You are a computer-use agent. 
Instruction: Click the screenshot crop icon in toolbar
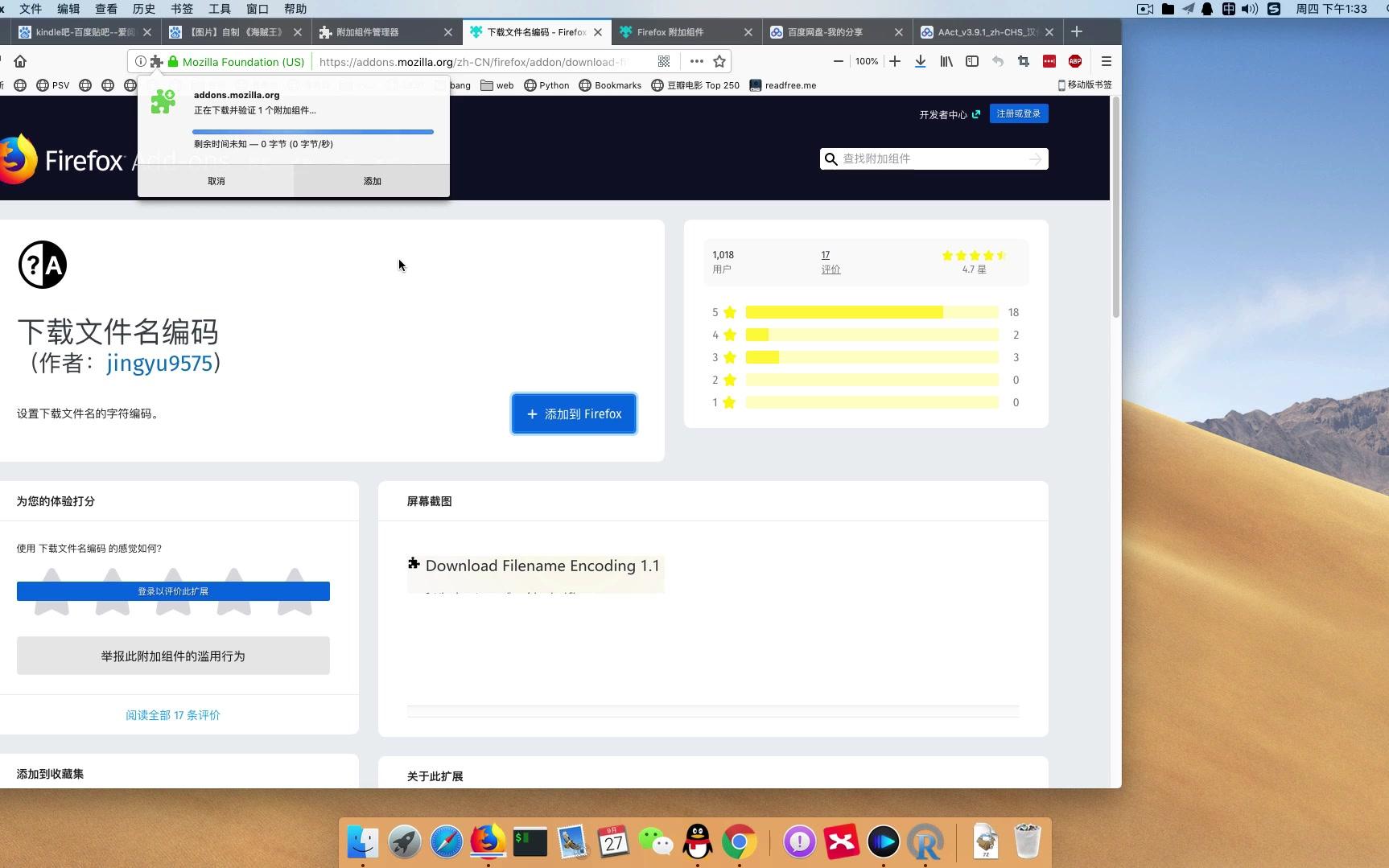[1024, 61]
